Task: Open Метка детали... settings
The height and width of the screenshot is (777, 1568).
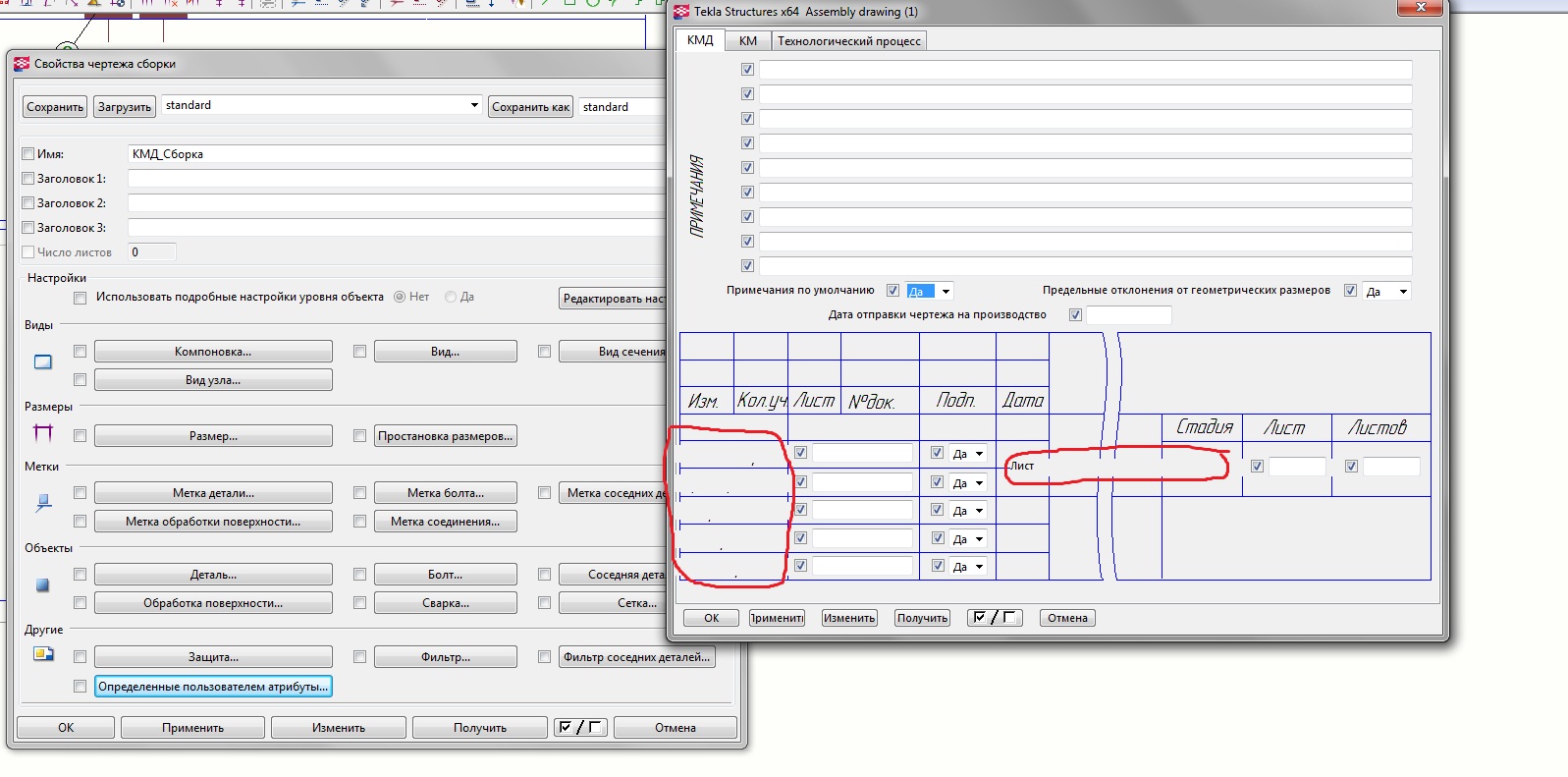Action: coord(213,493)
